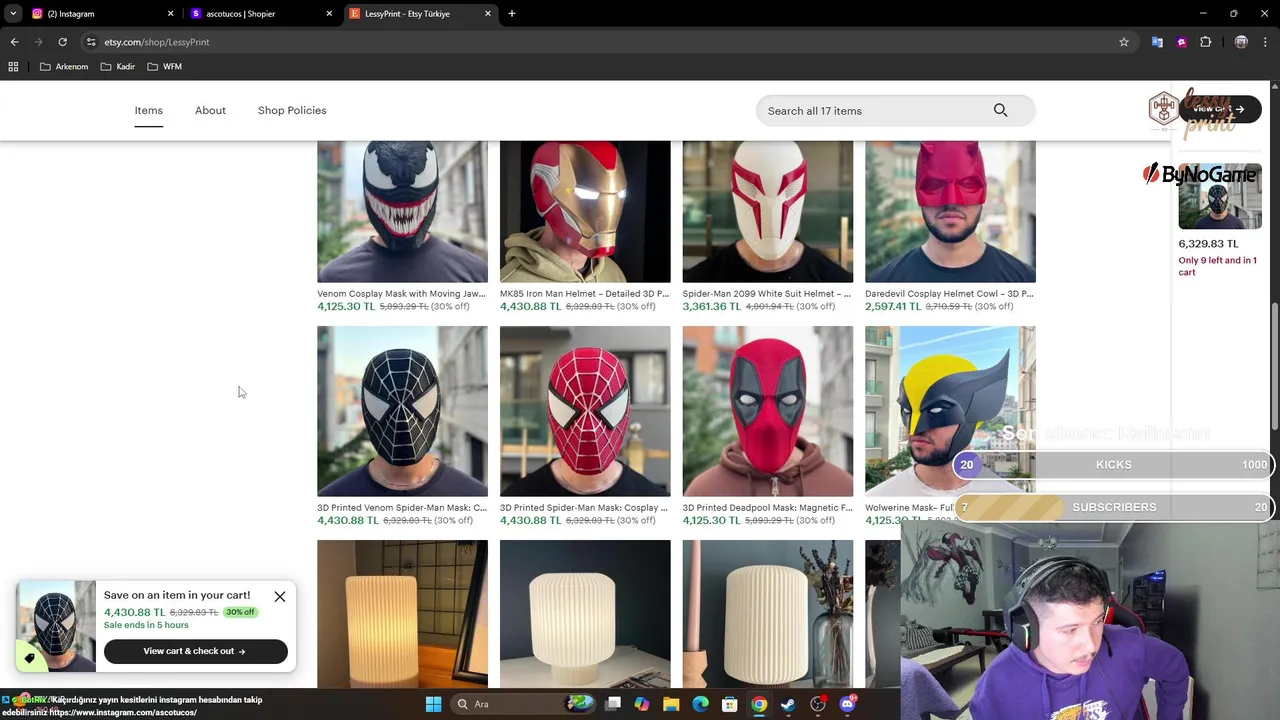Open the 3D Printed Deadpool Mask image
The width and height of the screenshot is (1280, 720).
click(x=768, y=411)
